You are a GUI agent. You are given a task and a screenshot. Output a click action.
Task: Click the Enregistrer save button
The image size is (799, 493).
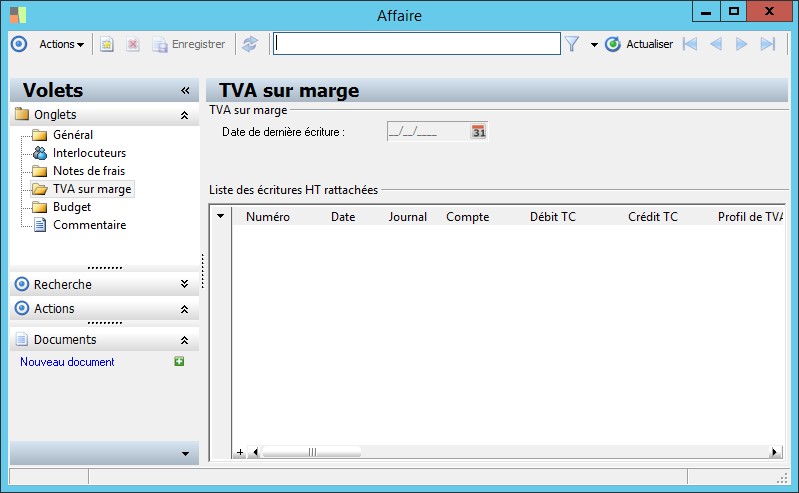pos(189,44)
